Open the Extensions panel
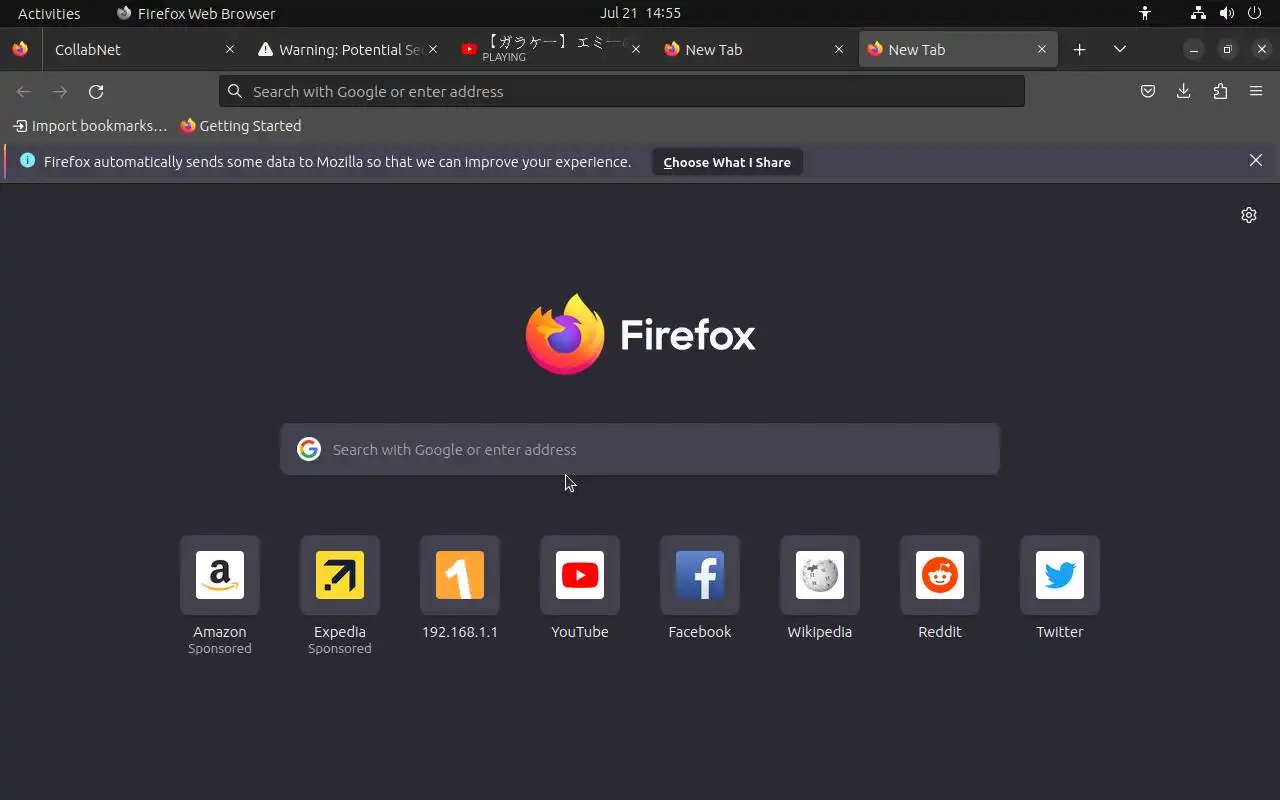The image size is (1280, 800). (1220, 91)
